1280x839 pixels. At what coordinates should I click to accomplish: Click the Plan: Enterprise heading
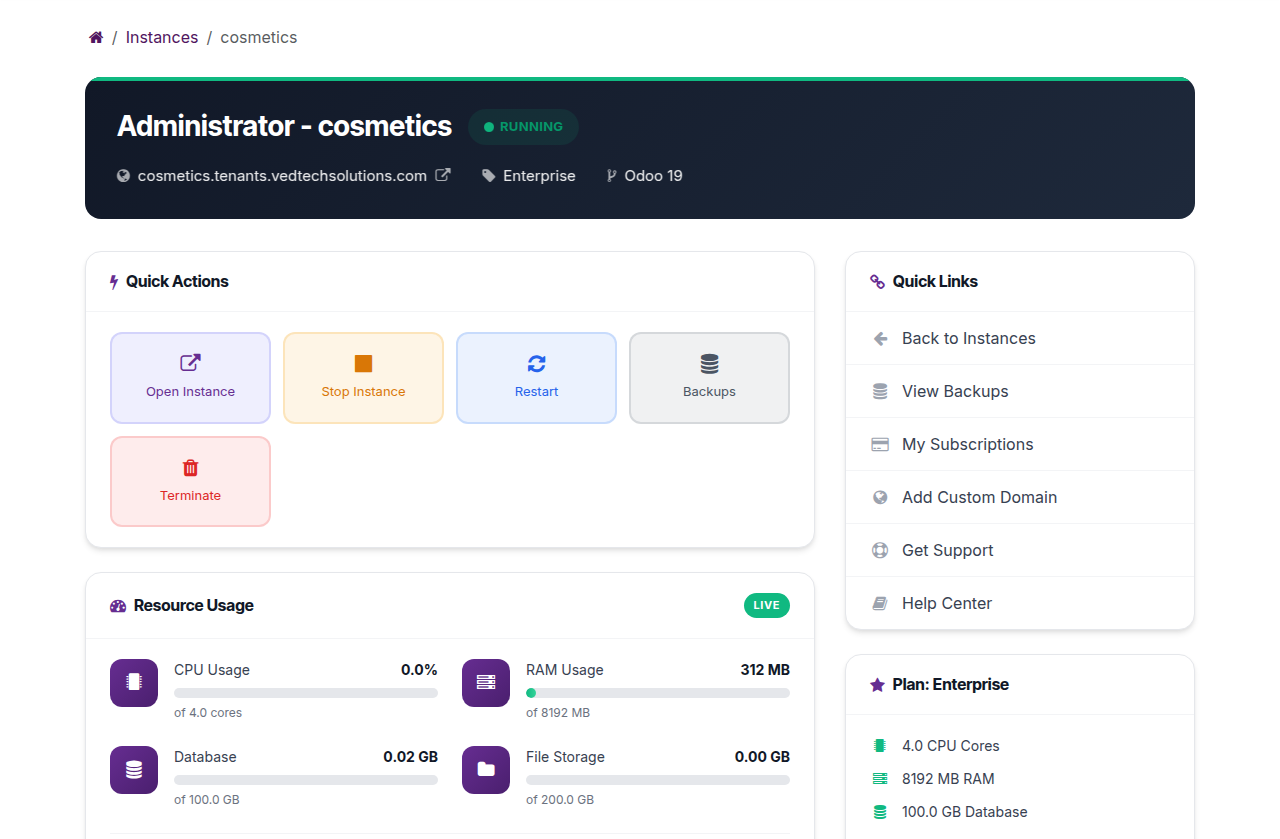(951, 685)
